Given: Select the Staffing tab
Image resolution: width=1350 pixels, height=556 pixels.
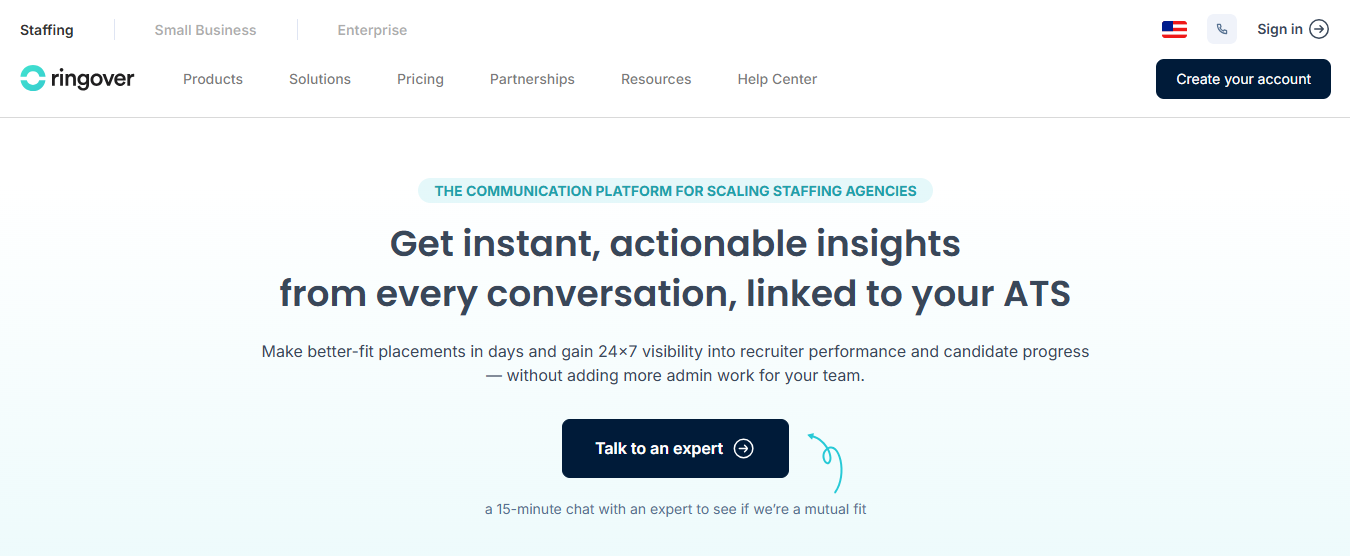Looking at the screenshot, I should point(47,30).
